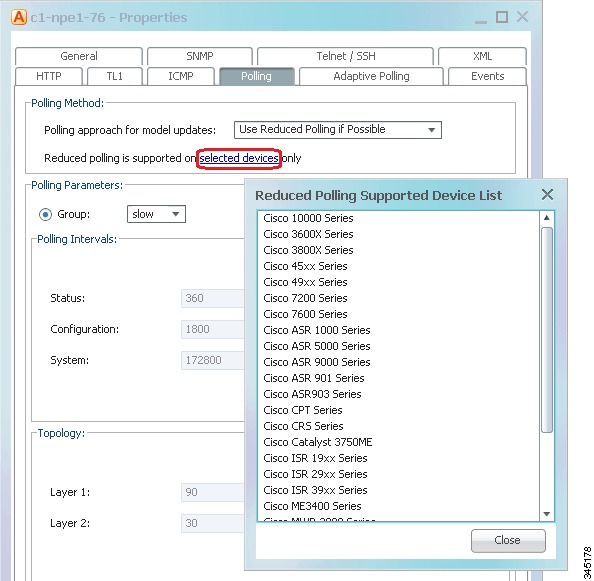
Task: Open the polling approach dropdown
Action: [x=338, y=130]
